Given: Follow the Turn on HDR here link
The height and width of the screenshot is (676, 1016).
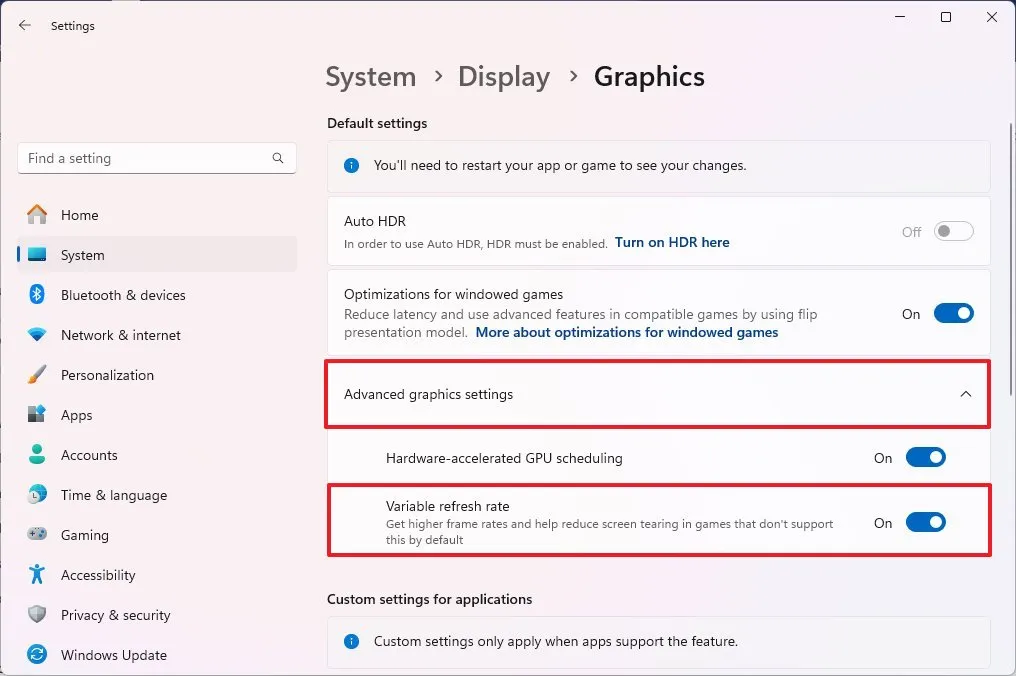Looking at the screenshot, I should pyautogui.click(x=671, y=242).
